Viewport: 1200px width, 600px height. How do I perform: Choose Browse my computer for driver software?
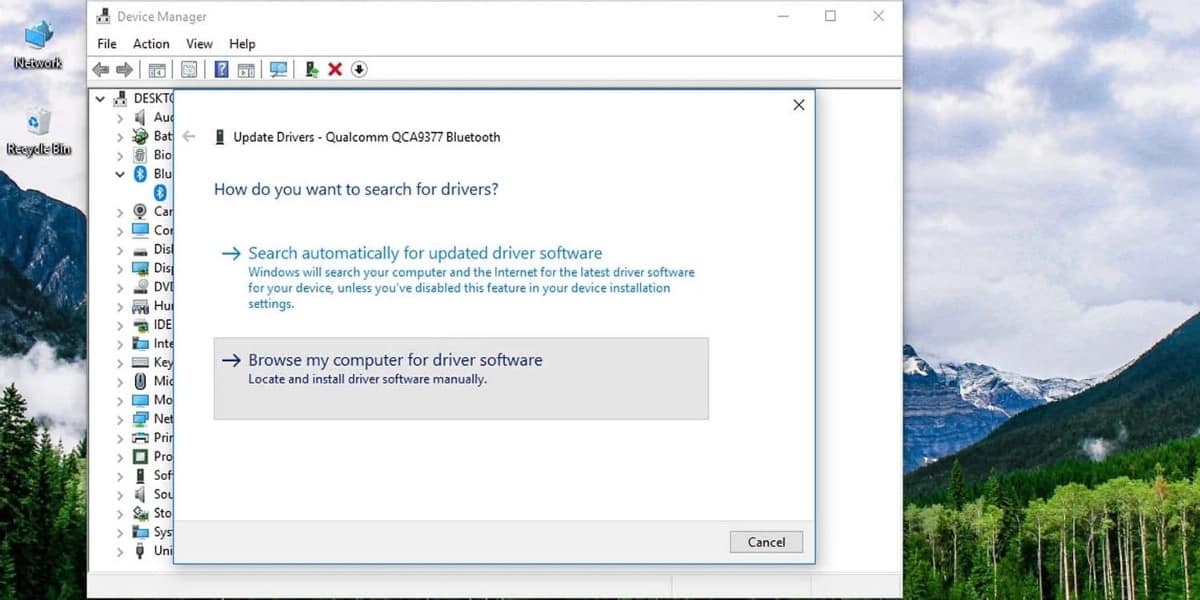(396, 359)
